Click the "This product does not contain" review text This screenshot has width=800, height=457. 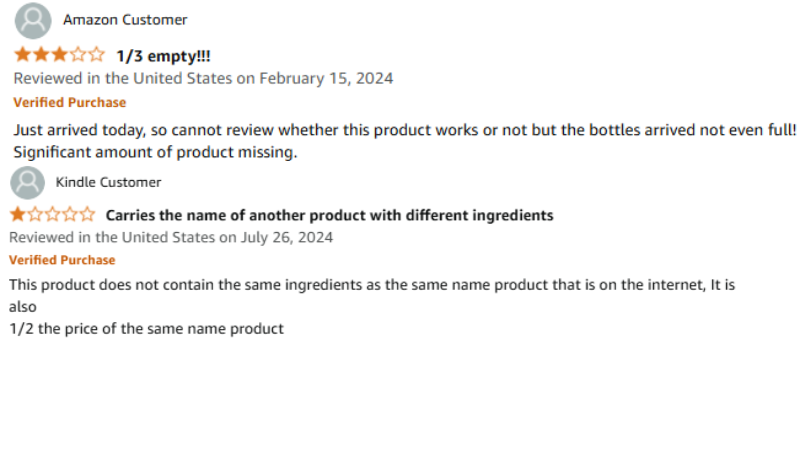click(x=372, y=285)
